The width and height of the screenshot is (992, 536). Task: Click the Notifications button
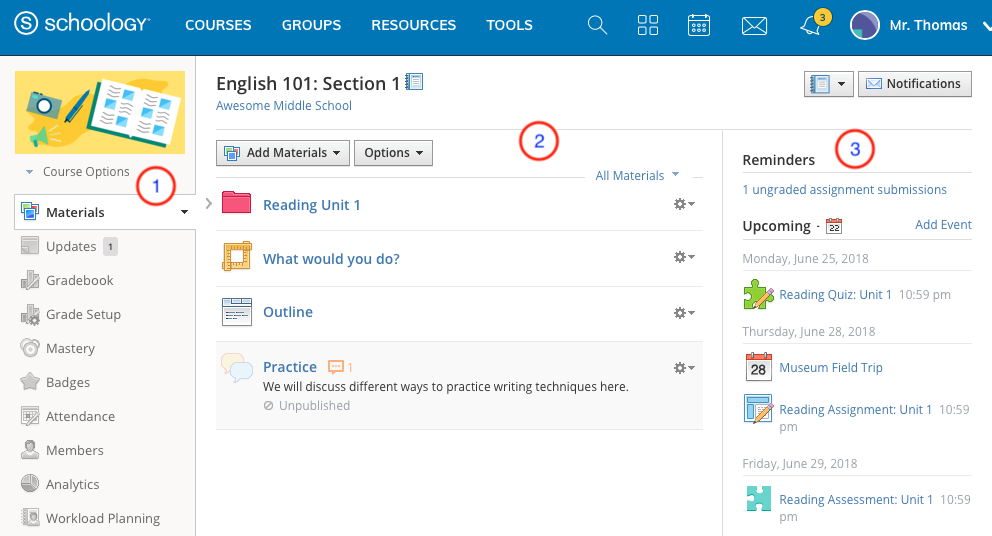915,84
